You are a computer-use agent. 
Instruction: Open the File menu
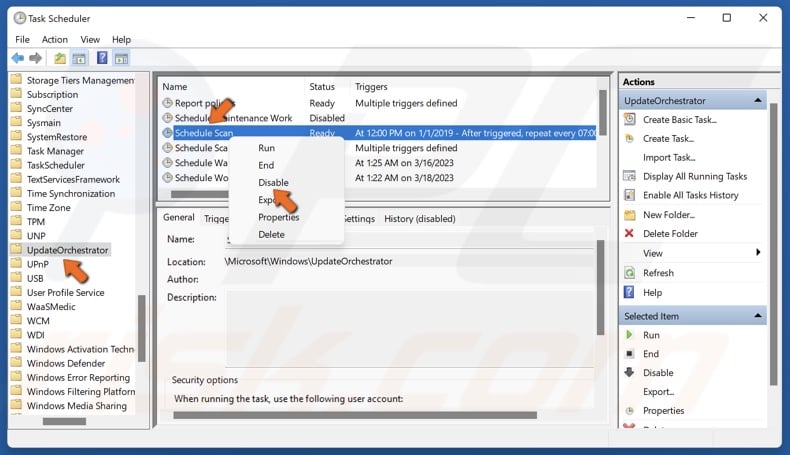22,39
